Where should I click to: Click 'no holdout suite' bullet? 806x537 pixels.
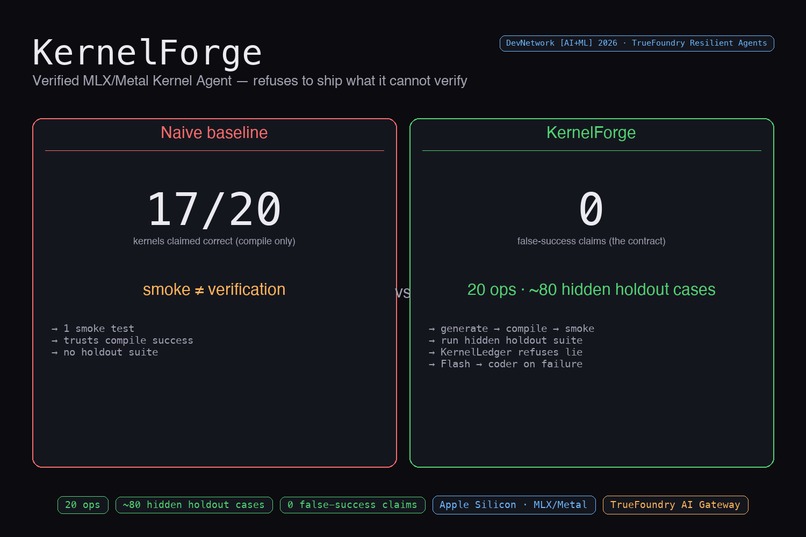pyautogui.click(x=105, y=352)
